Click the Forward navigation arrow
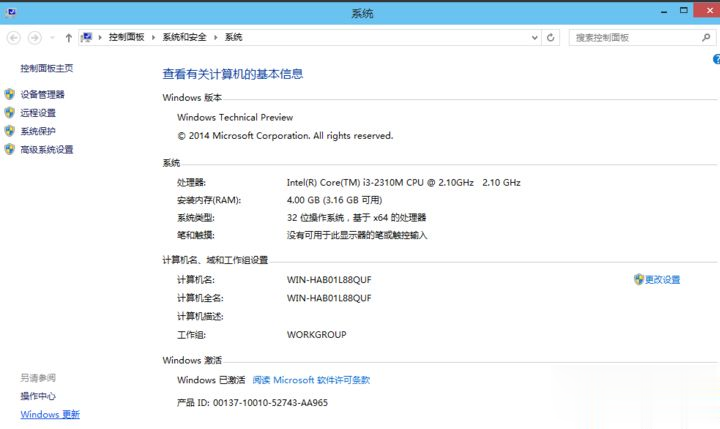 (x=35, y=38)
